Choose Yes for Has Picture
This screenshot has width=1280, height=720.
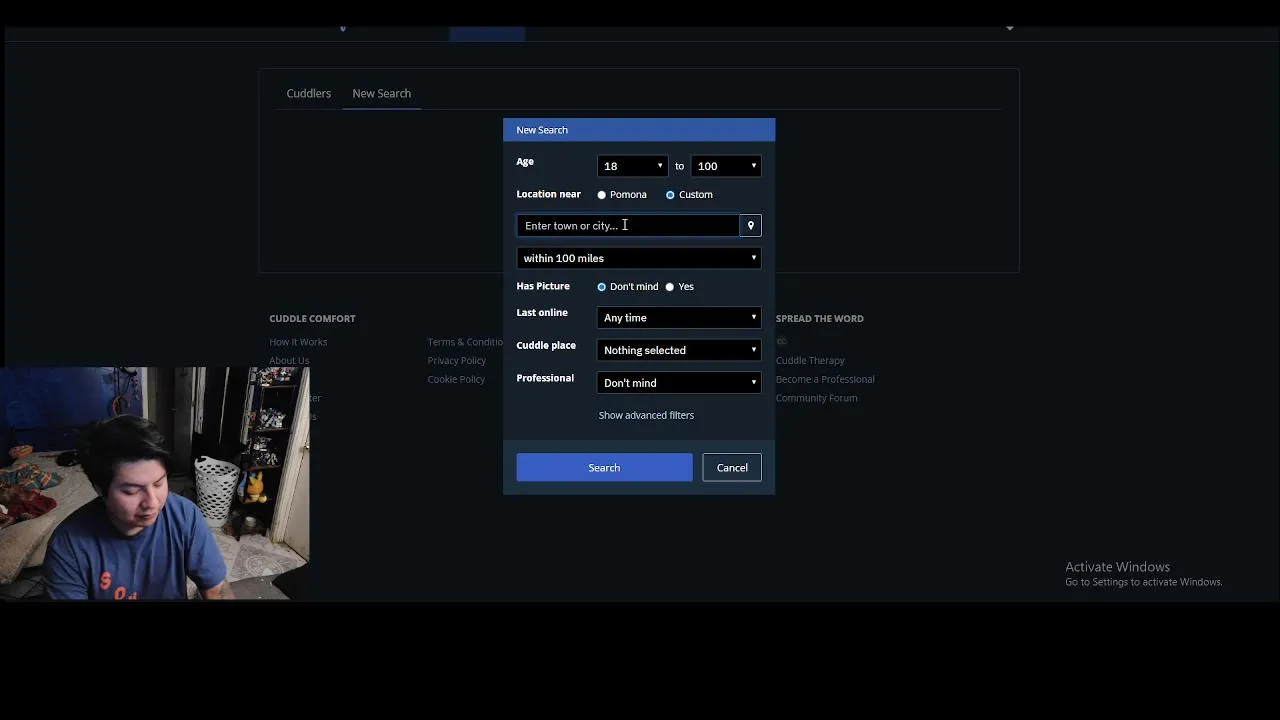670,287
